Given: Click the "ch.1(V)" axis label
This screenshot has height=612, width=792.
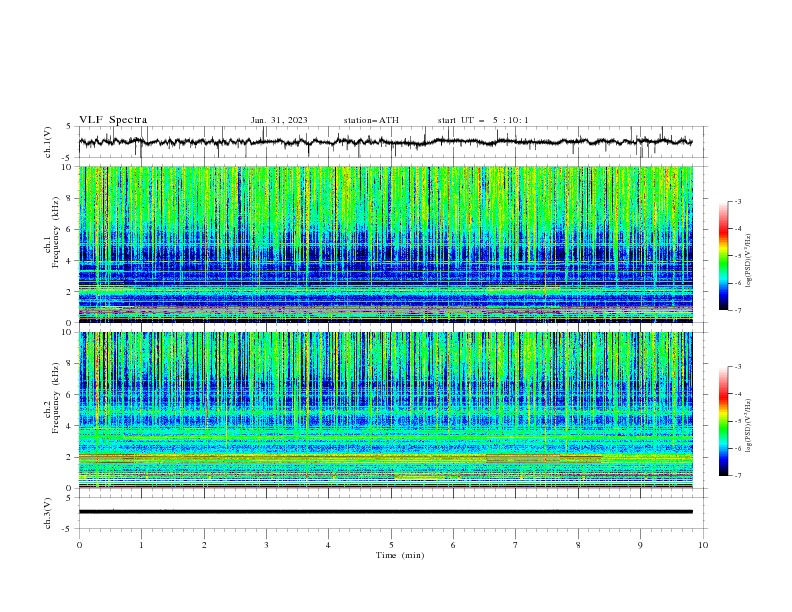Looking at the screenshot, I should (x=48, y=142).
